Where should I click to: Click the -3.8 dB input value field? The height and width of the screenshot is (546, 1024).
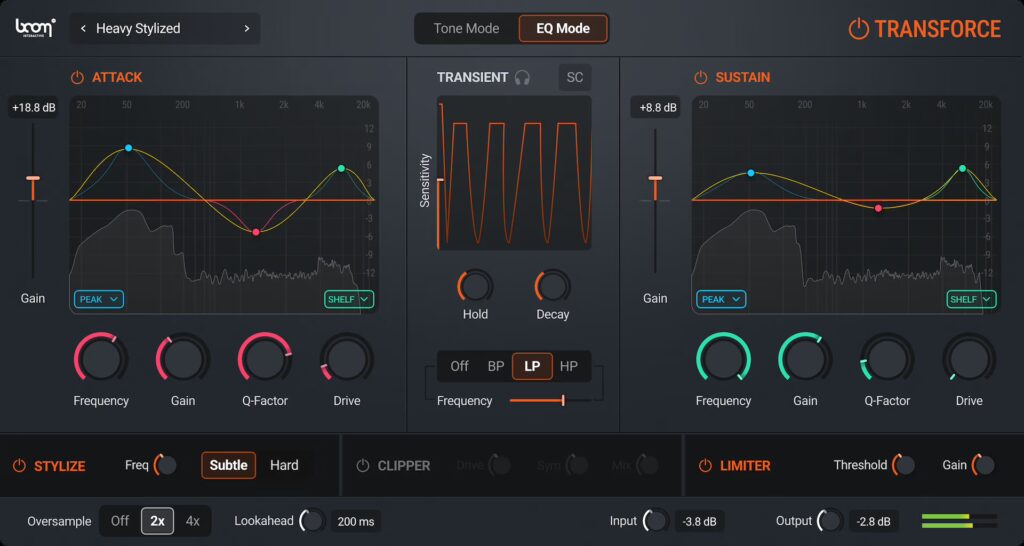point(699,521)
